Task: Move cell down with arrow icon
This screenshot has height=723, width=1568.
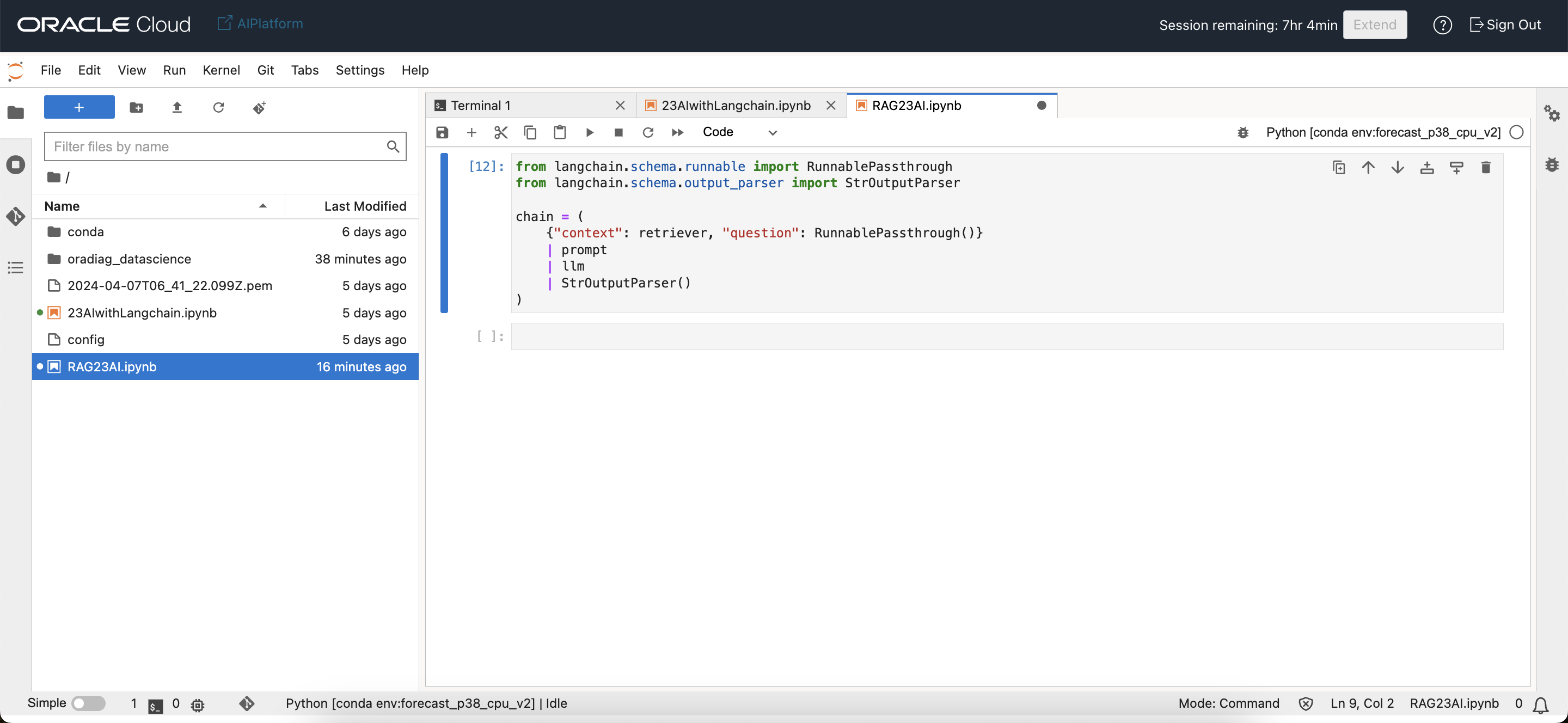Action: click(1397, 167)
